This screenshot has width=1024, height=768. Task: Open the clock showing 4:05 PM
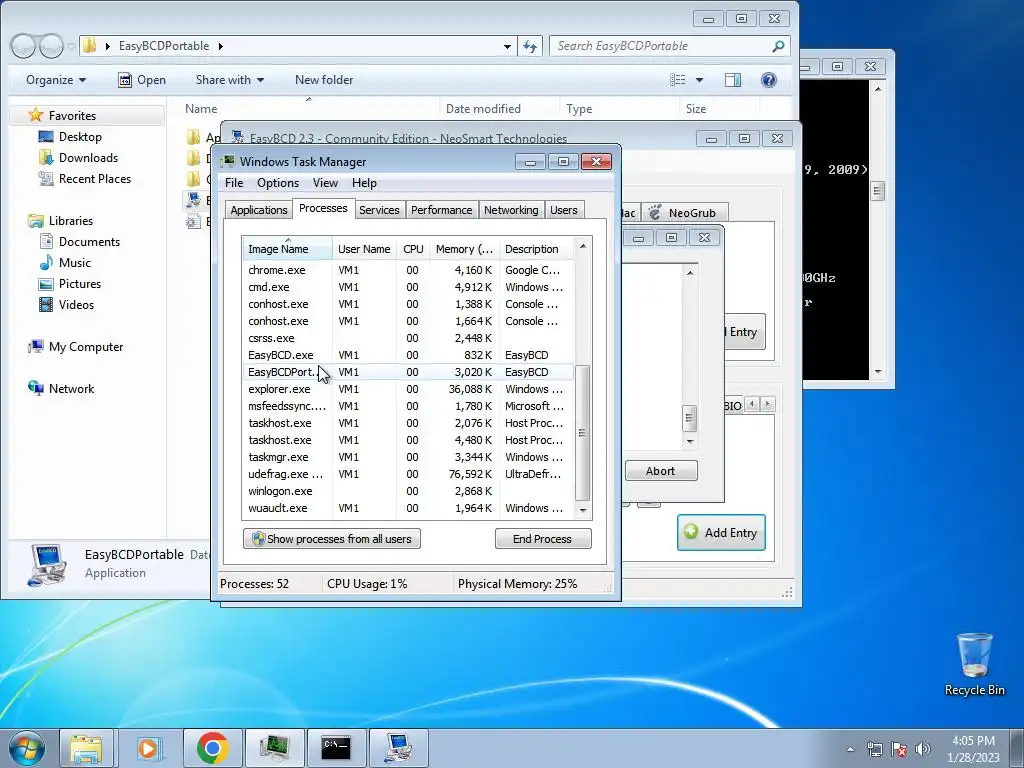tap(973, 749)
